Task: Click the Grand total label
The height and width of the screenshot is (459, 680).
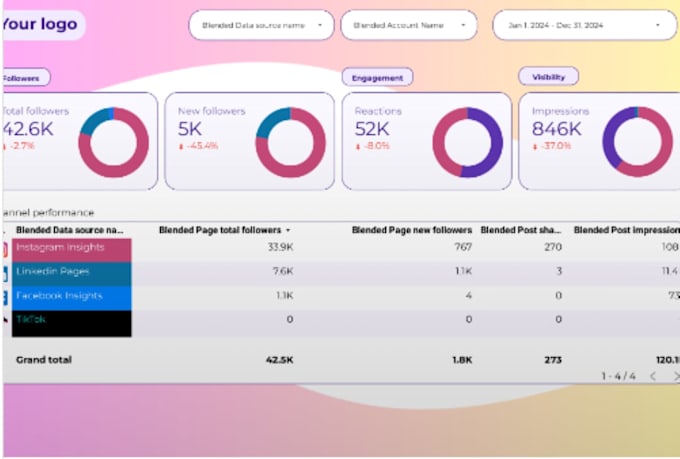Action: (x=44, y=360)
